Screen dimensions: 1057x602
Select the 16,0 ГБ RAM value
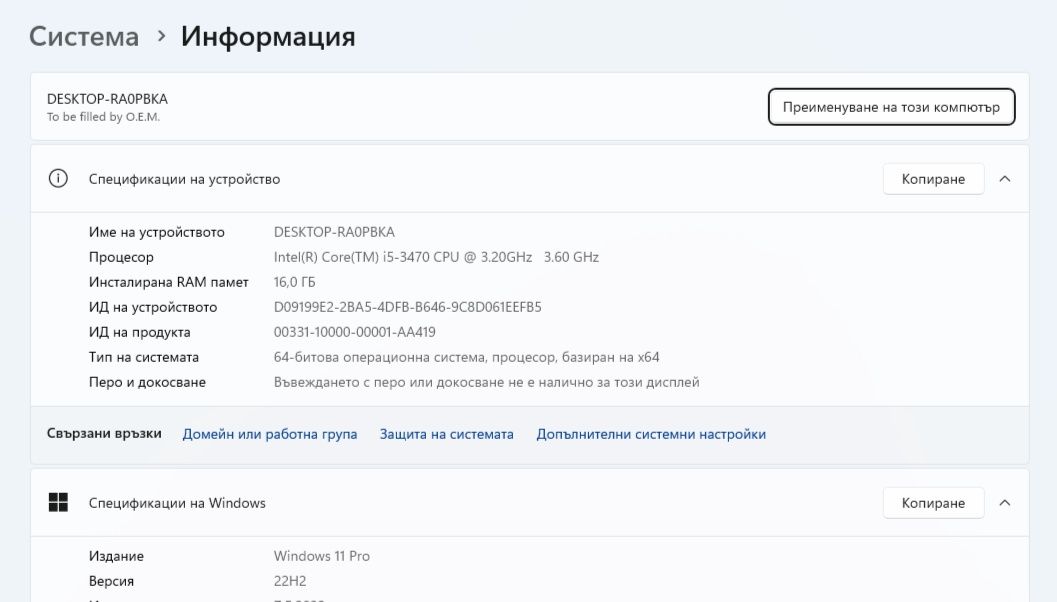pyautogui.click(x=295, y=282)
